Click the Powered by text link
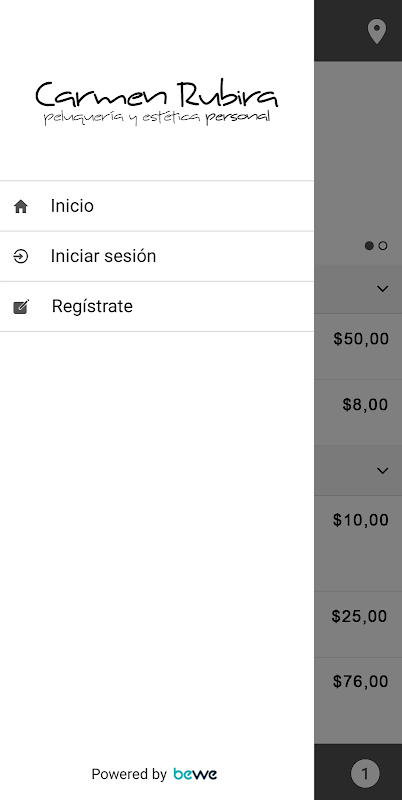The height and width of the screenshot is (800, 402). pos(129,774)
